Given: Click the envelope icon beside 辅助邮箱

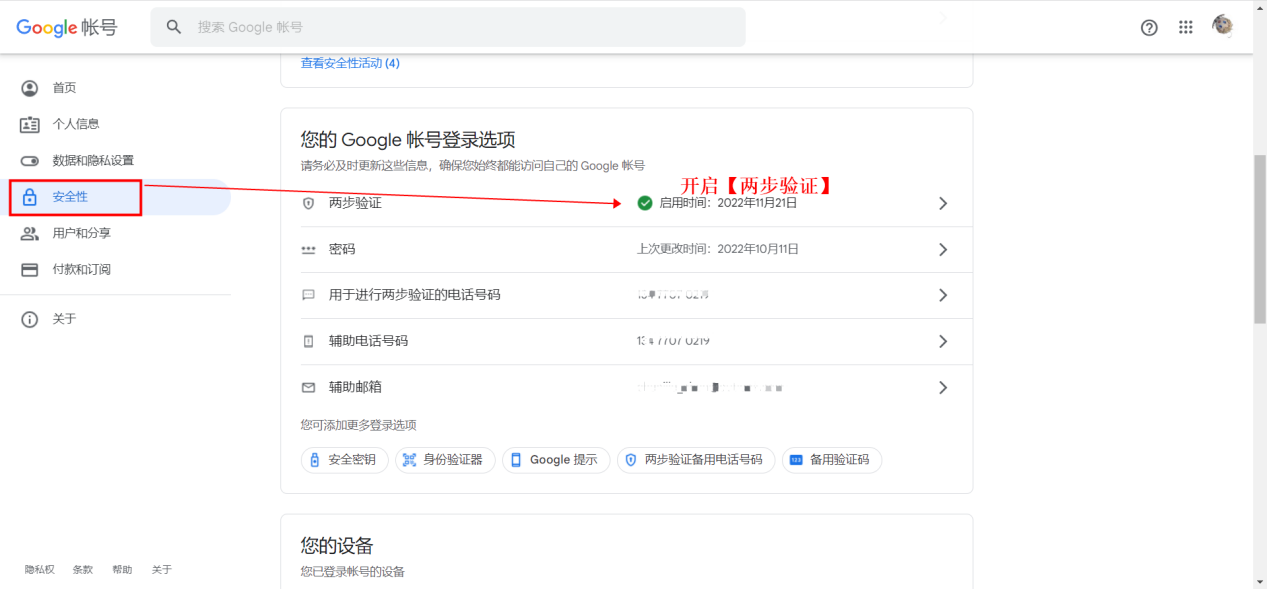Looking at the screenshot, I should point(308,387).
